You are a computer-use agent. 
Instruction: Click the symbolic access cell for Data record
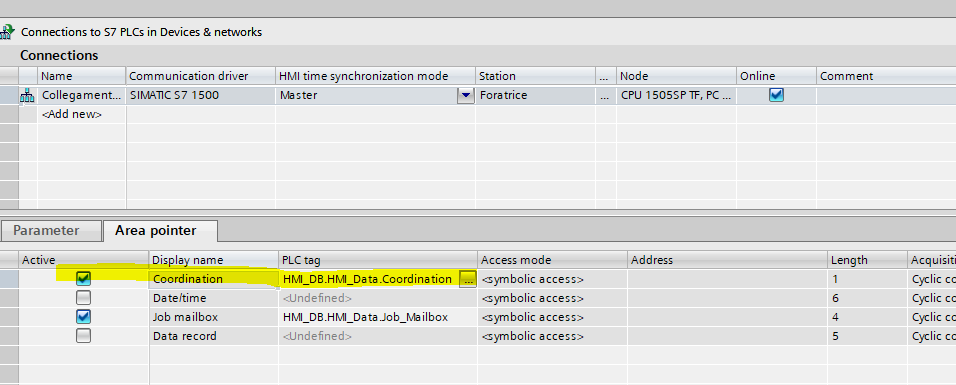[x=552, y=336]
